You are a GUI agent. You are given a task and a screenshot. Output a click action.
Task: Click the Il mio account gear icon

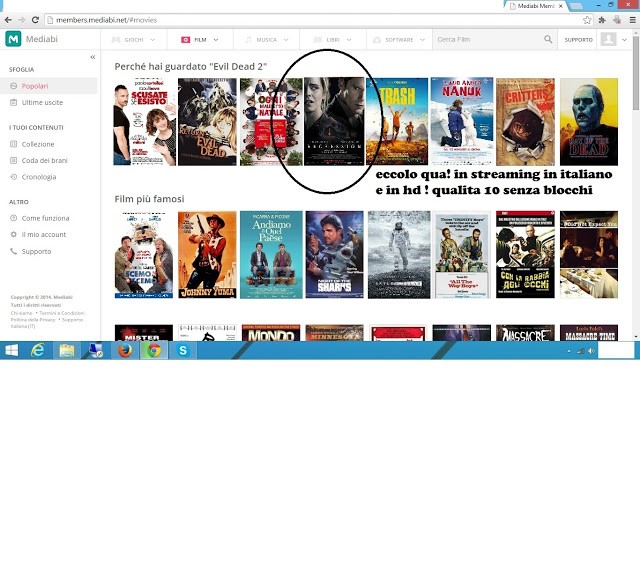tap(13, 235)
